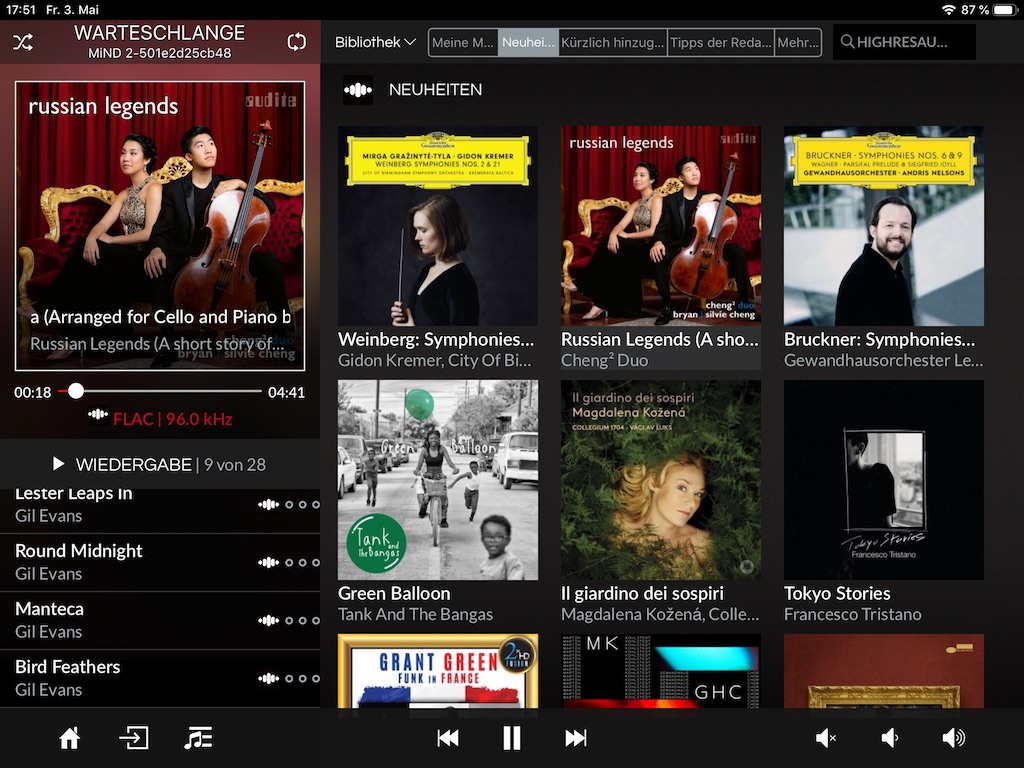Click the Tank And The Bangas artist name
1024x768 pixels.
[415, 615]
